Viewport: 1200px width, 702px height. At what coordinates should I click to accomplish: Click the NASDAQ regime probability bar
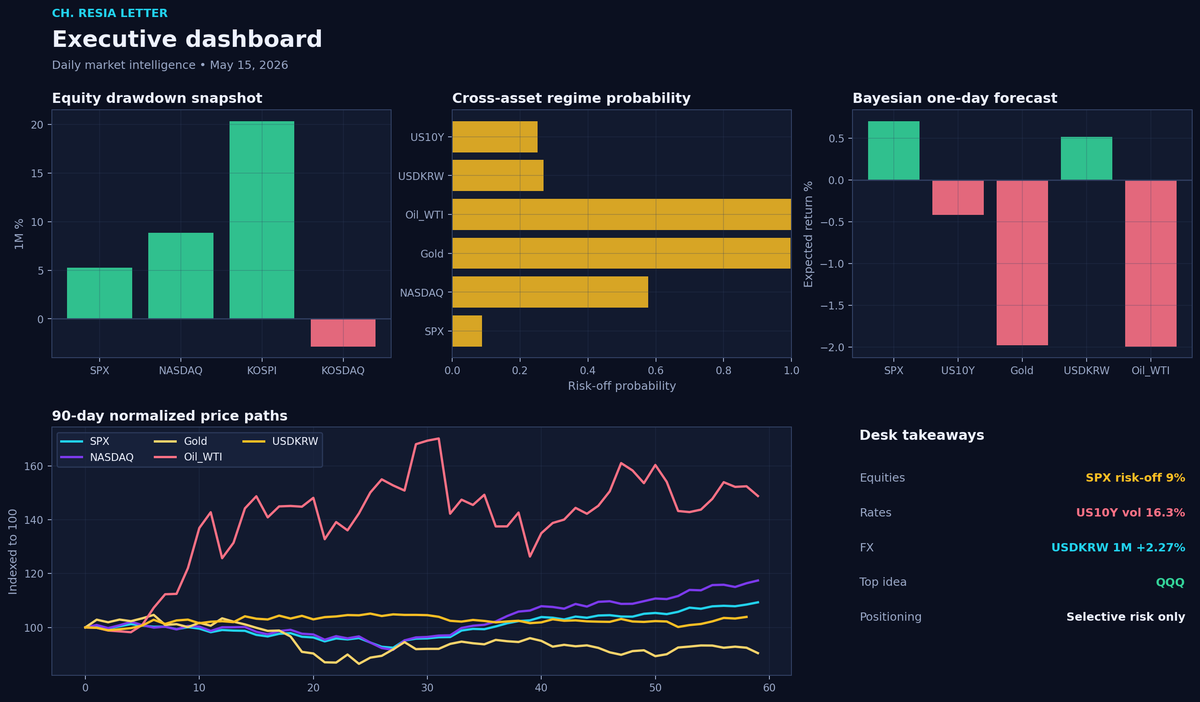pyautogui.click(x=550, y=292)
